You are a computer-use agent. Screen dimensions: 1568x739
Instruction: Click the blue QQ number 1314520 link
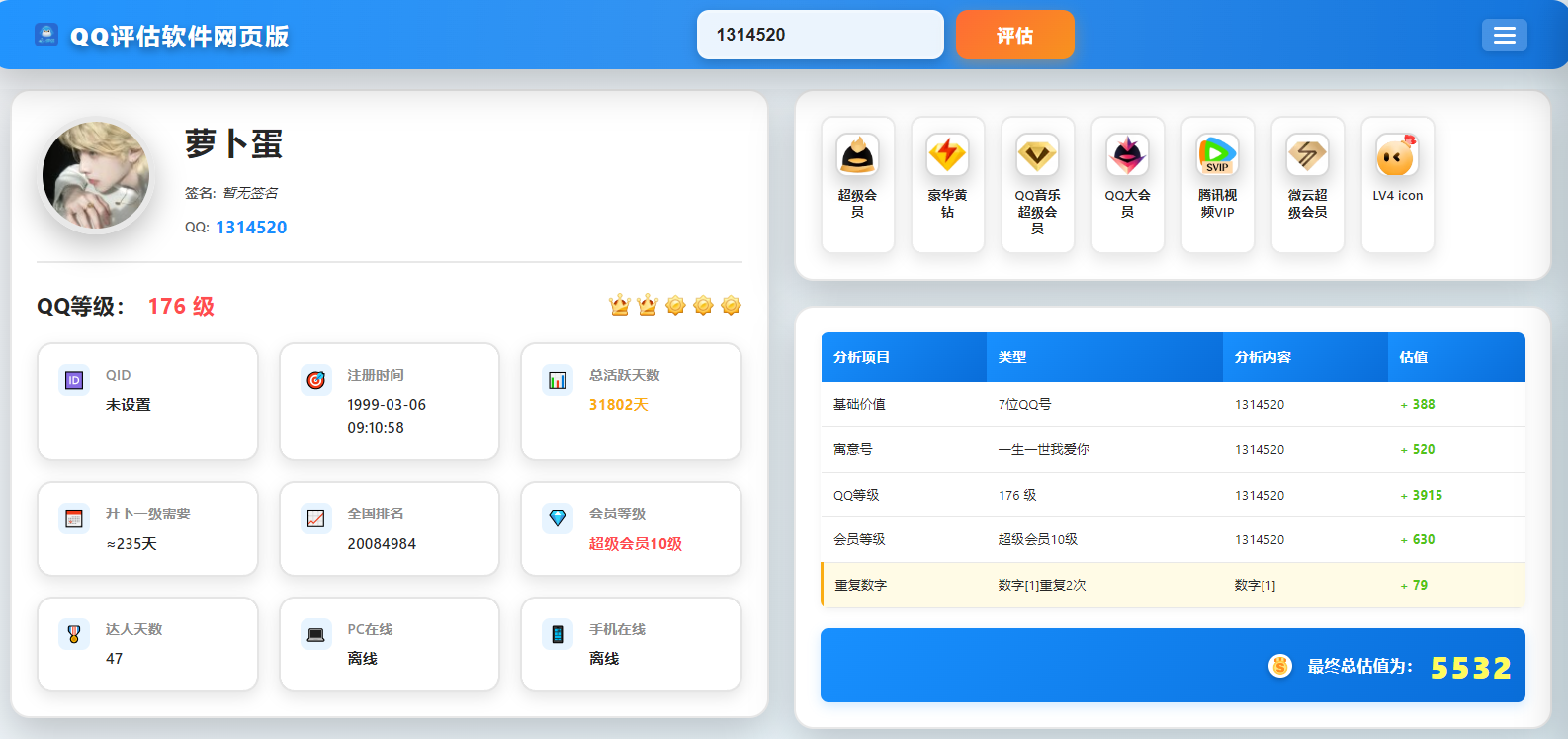pos(251,228)
